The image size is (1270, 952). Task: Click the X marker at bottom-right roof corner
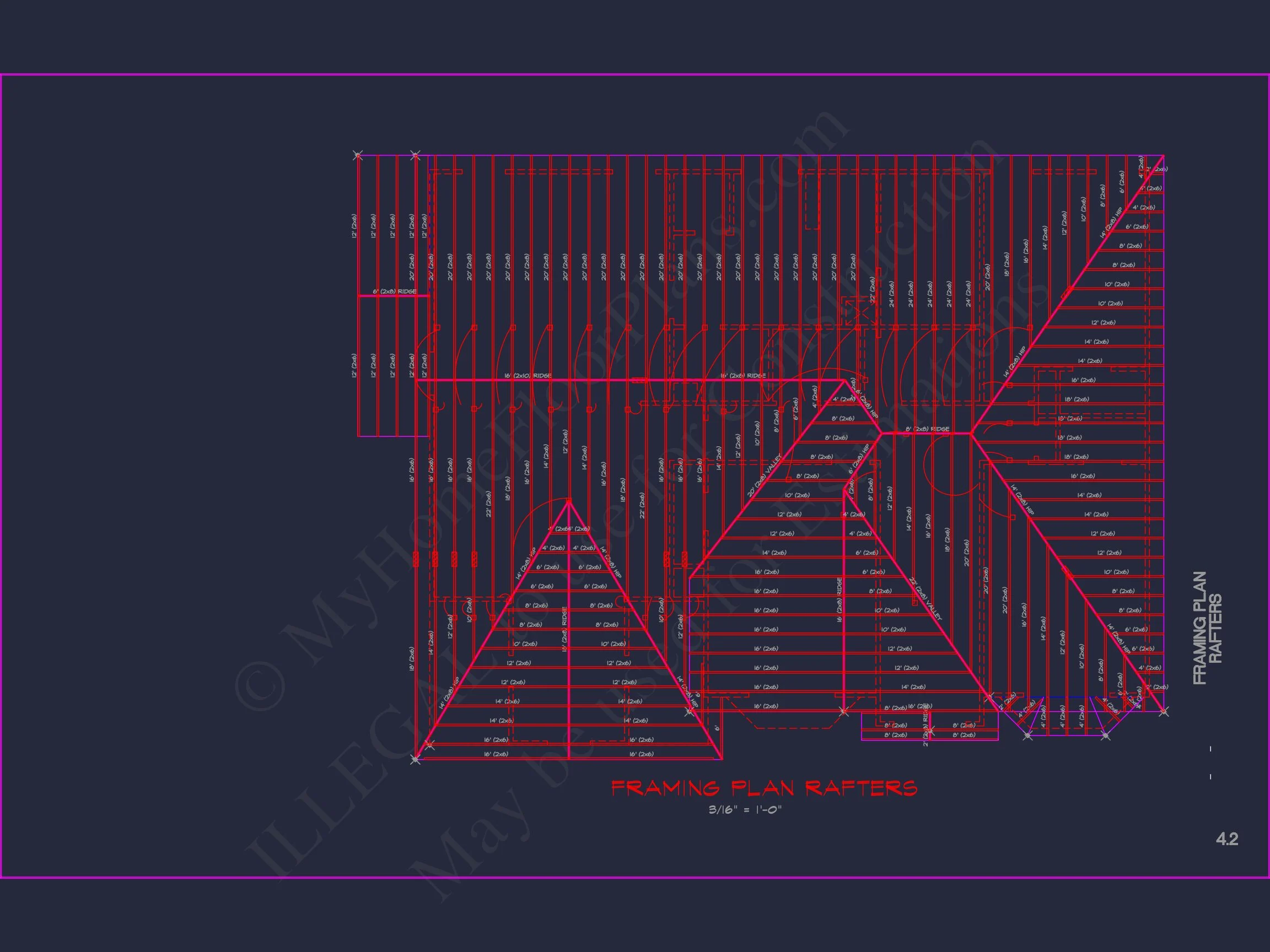click(1163, 712)
